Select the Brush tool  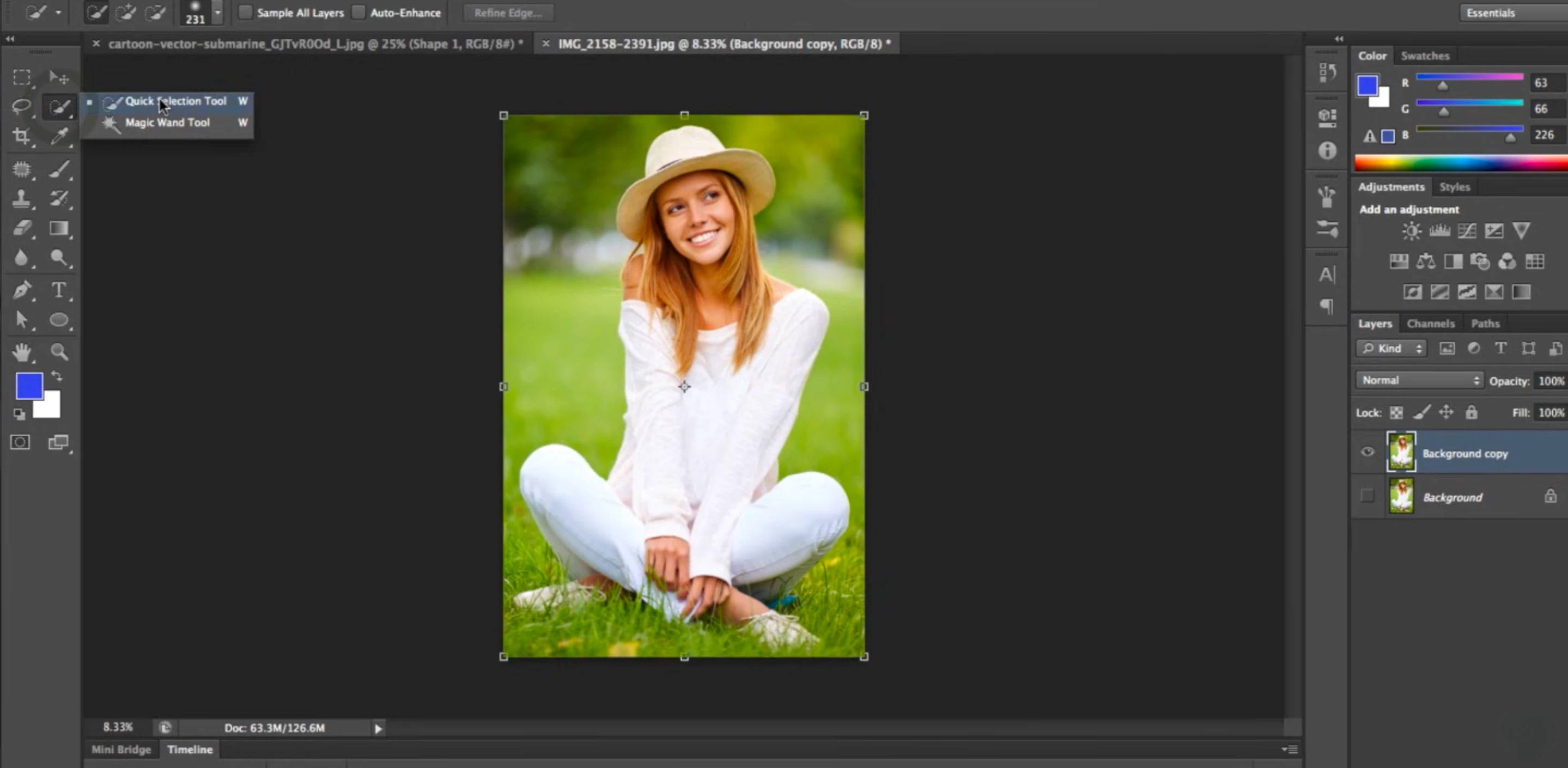(59, 169)
